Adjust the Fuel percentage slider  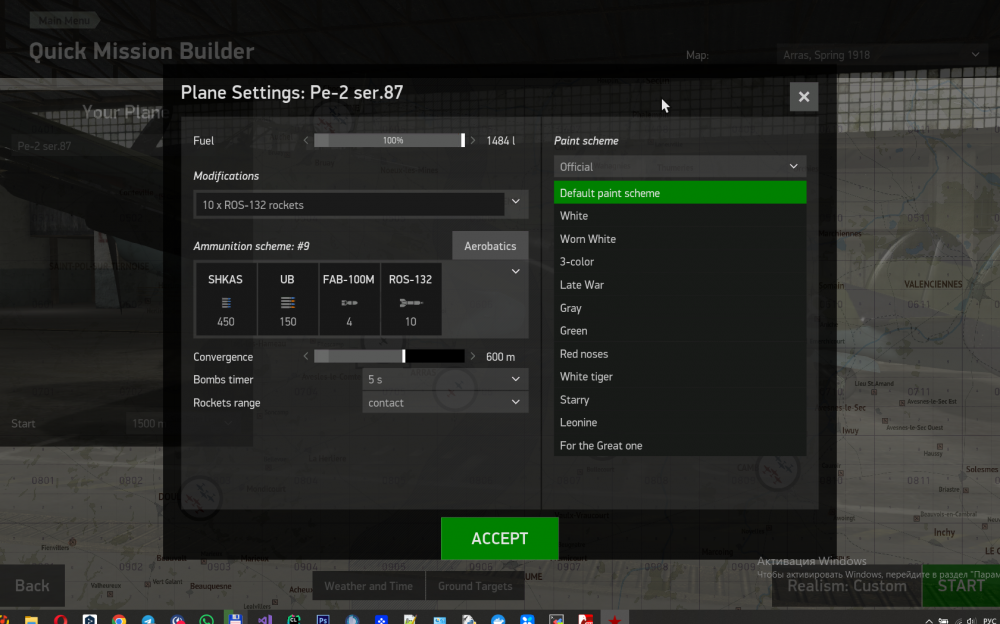(390, 140)
